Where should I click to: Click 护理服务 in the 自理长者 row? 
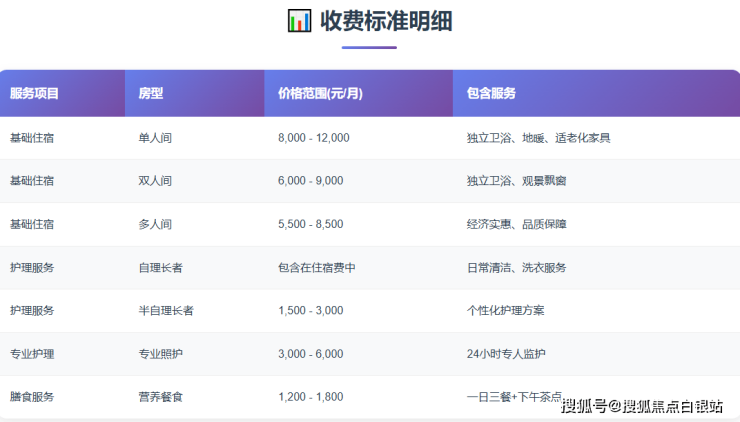(x=32, y=268)
